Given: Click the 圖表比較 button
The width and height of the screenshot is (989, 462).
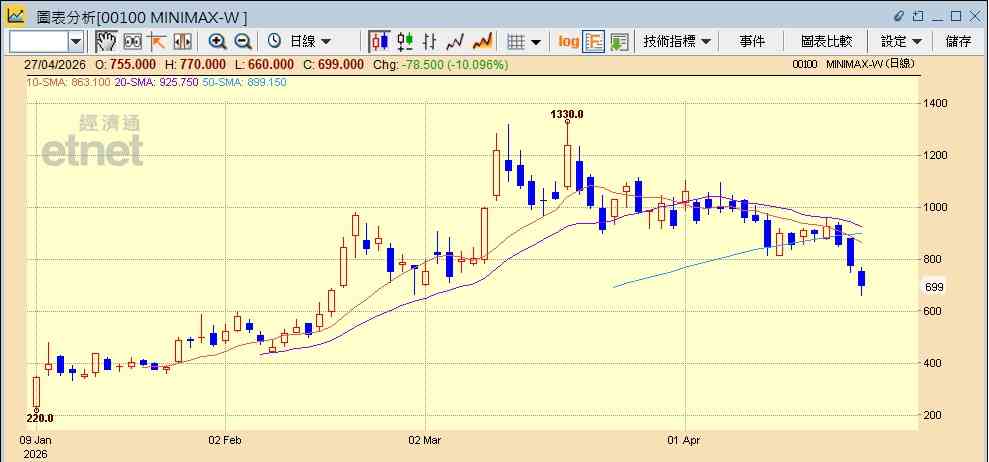Looking at the screenshot, I should tap(826, 42).
